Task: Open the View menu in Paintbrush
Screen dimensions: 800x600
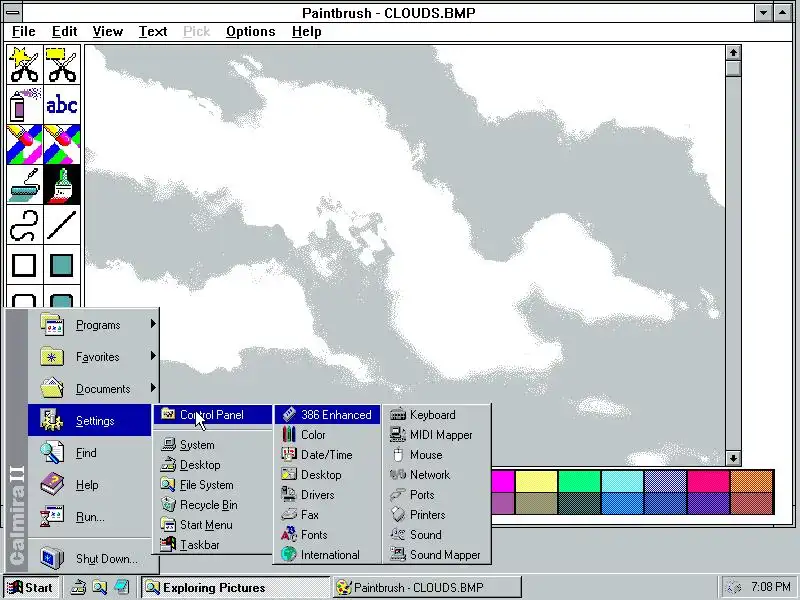Action: point(108,32)
